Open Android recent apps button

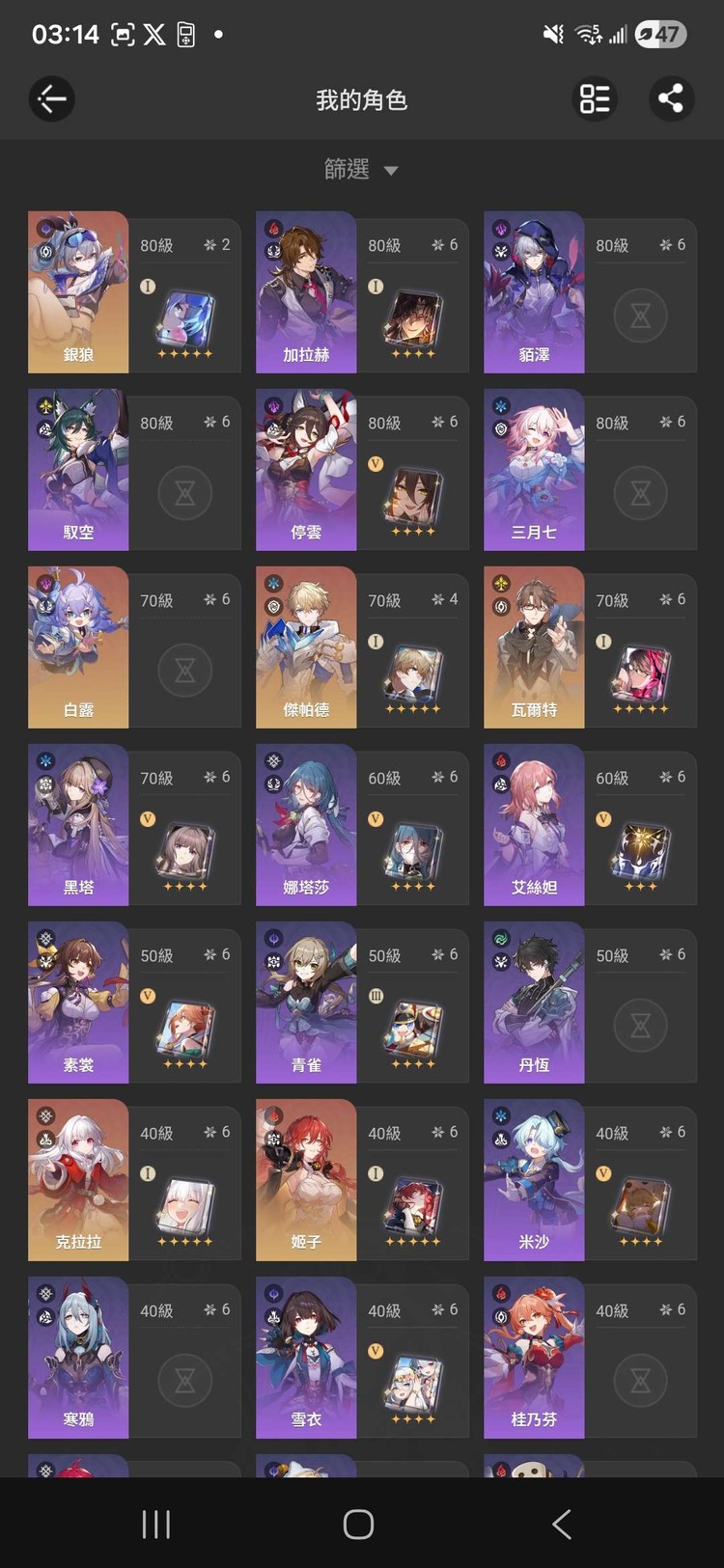pos(156,1524)
